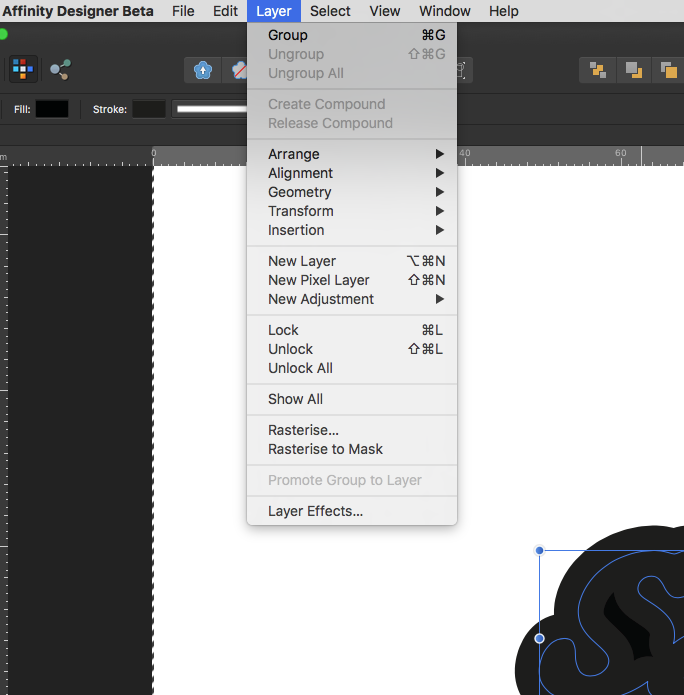Click the stroke width line preview
This screenshot has width=684, height=695.
[x=210, y=109]
